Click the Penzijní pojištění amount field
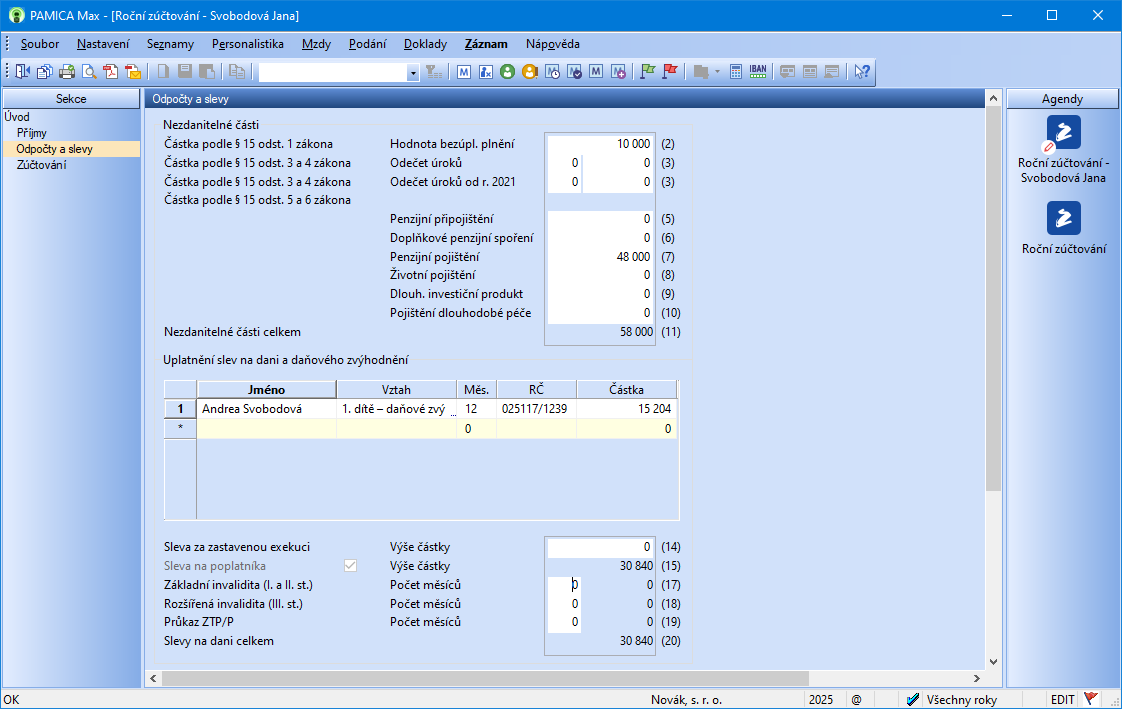This screenshot has height=709, width=1122. point(600,257)
